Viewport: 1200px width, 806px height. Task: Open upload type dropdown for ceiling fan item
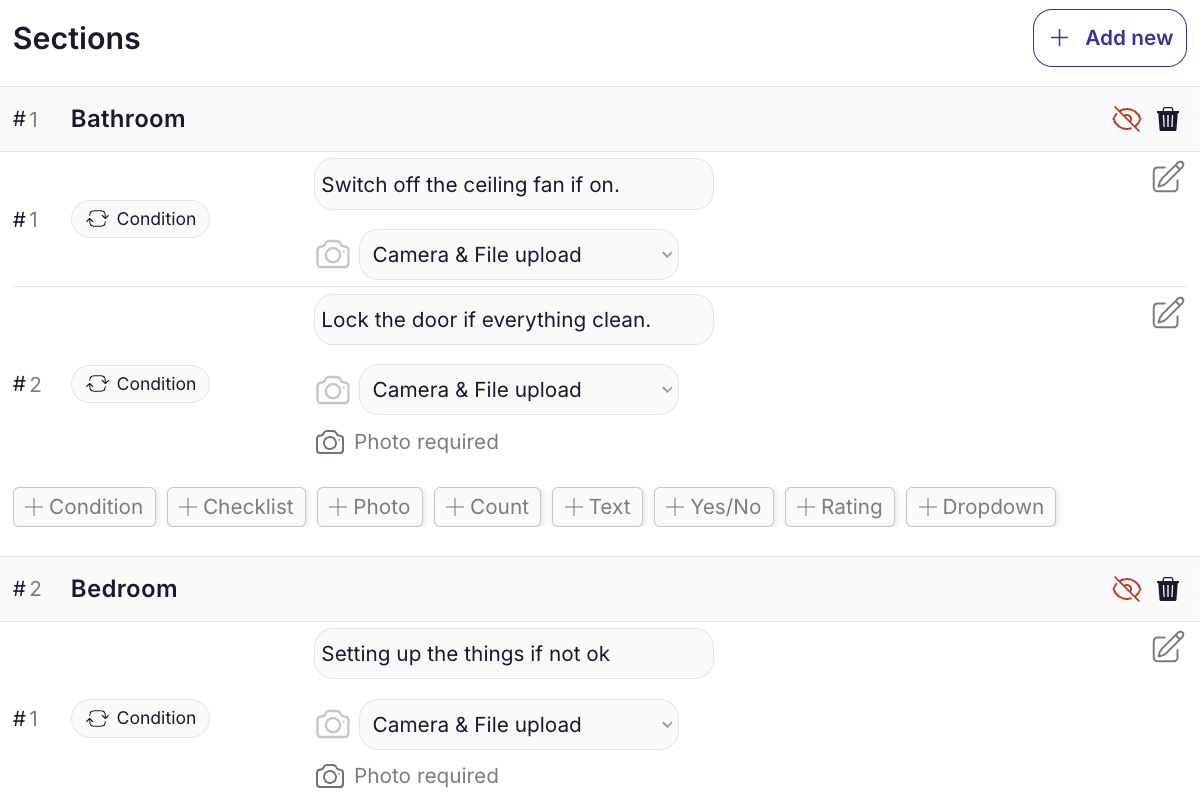[x=518, y=255]
